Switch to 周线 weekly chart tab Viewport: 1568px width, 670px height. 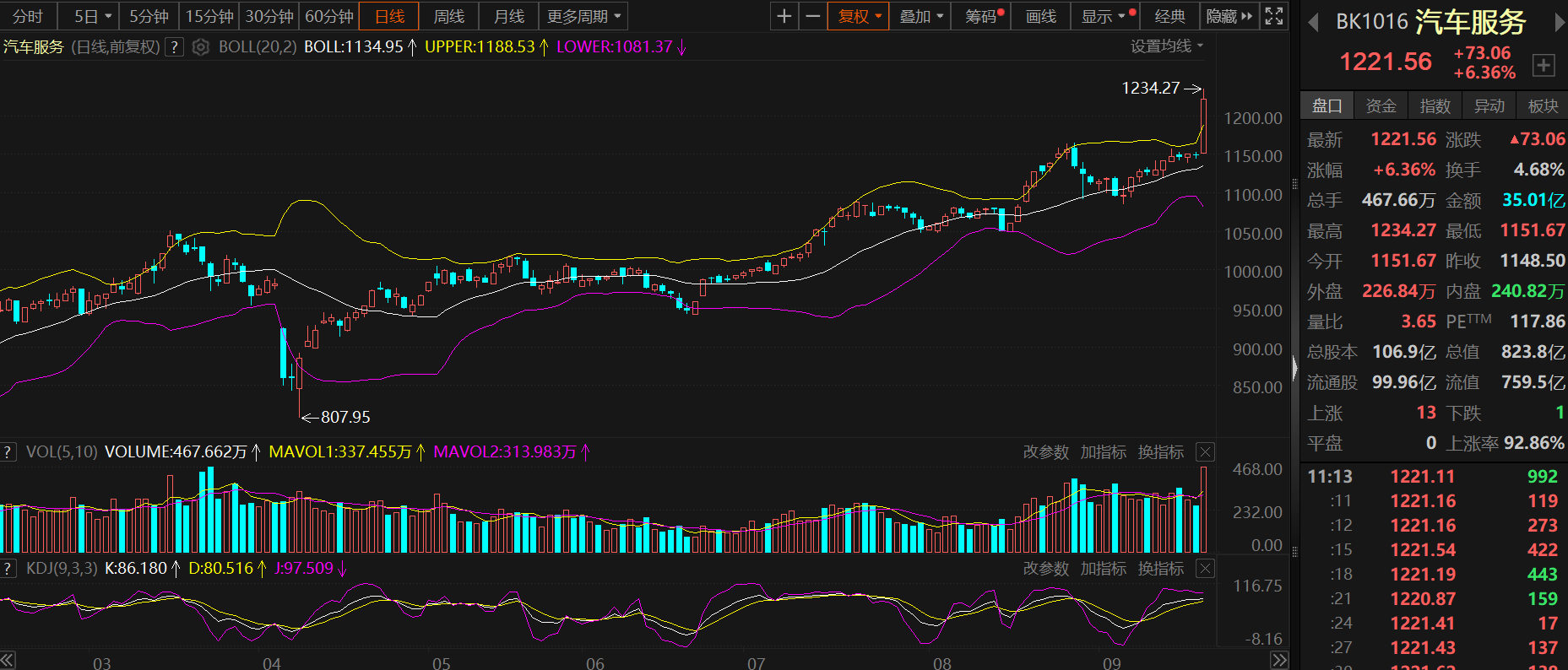click(x=448, y=16)
